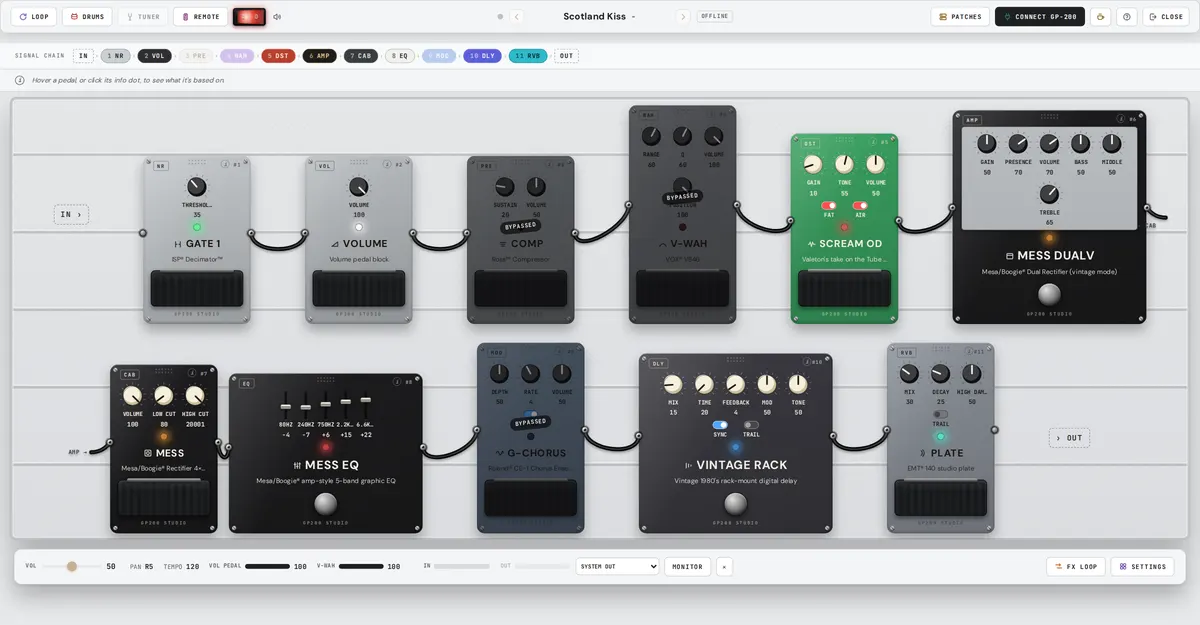This screenshot has height=625, width=1200.
Task: Toggle the AIR switch on SCREAM OD
Action: (x=860, y=205)
